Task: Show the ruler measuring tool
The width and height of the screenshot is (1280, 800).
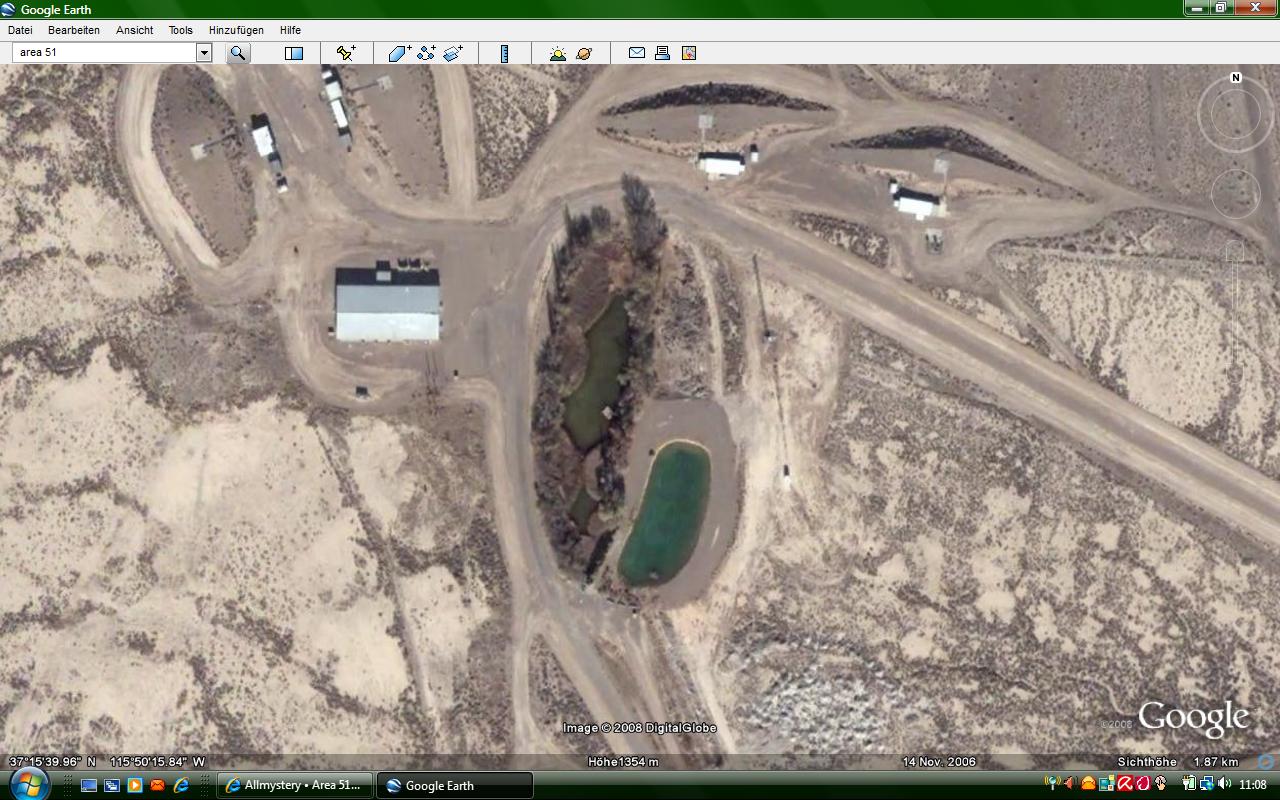Action: pos(504,53)
